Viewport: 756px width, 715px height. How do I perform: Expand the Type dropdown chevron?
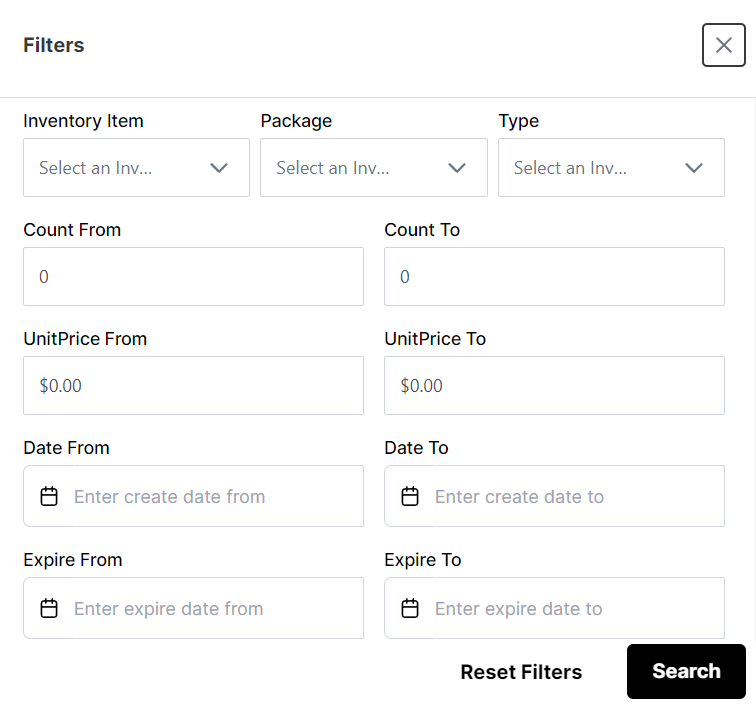(694, 168)
